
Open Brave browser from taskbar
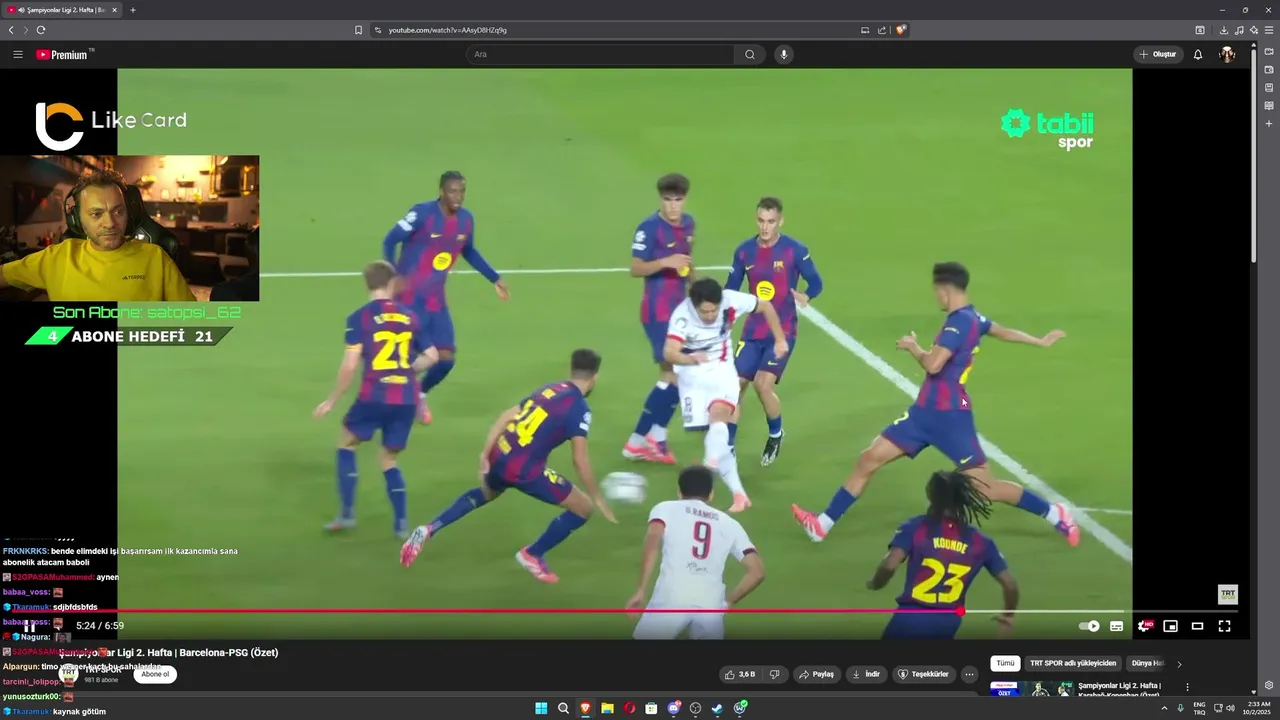coord(585,708)
